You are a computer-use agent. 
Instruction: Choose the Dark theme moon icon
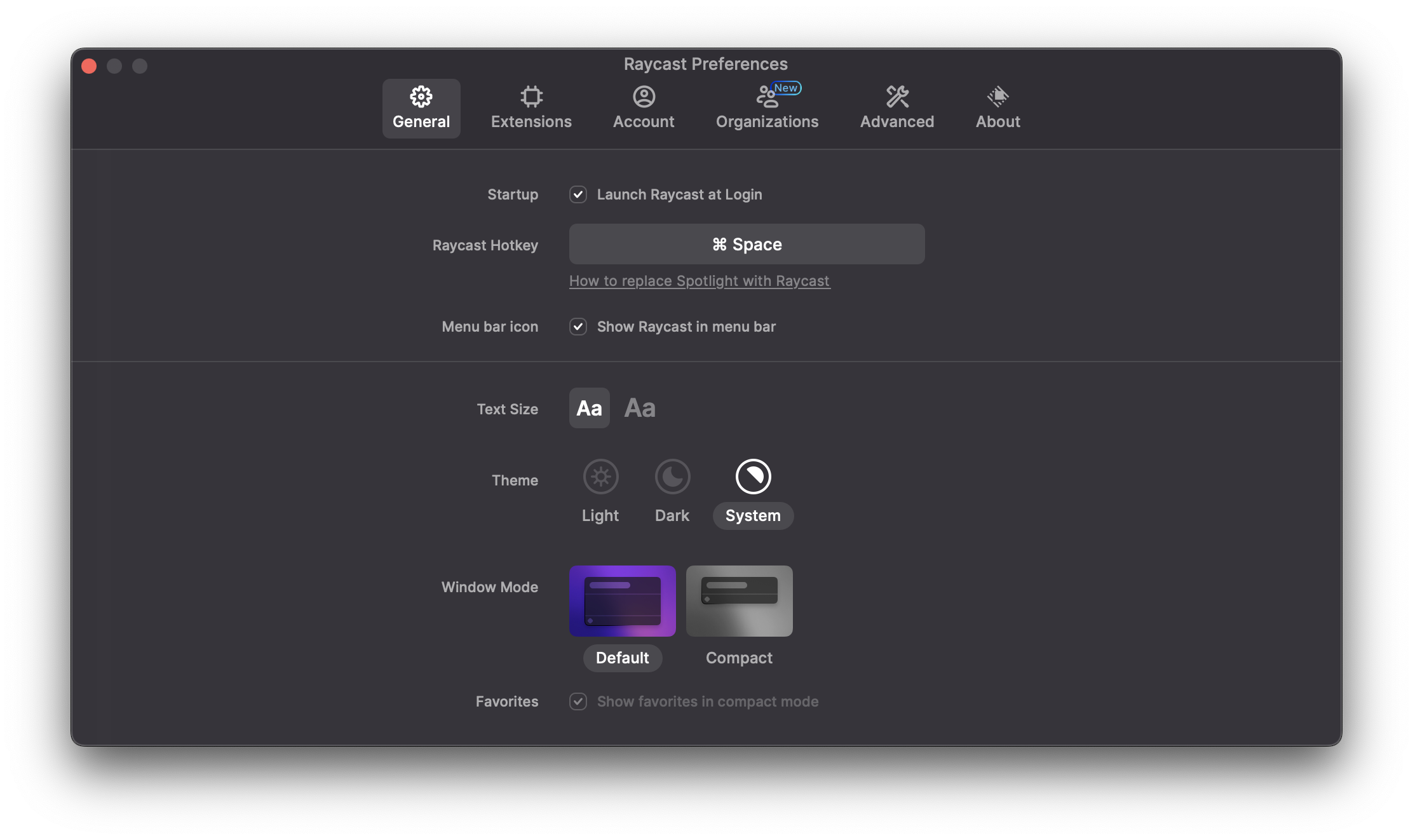tap(672, 476)
